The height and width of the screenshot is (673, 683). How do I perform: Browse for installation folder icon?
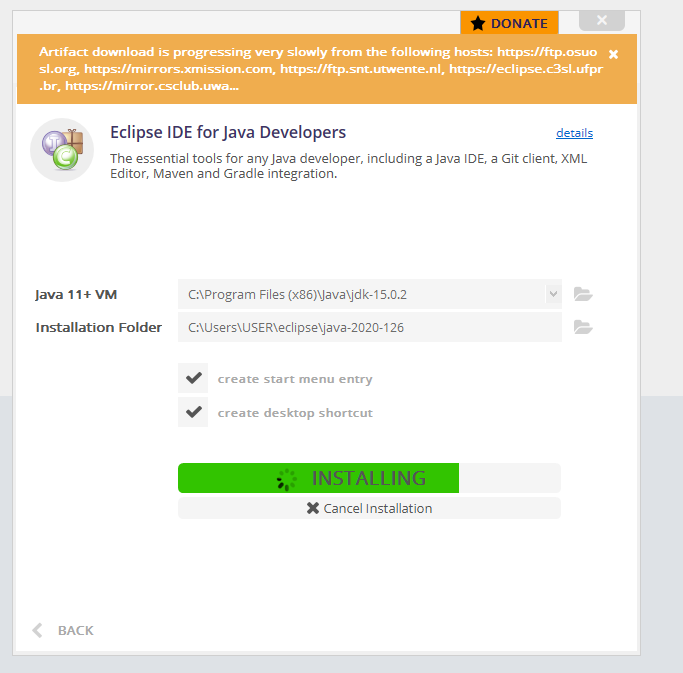click(x=583, y=327)
